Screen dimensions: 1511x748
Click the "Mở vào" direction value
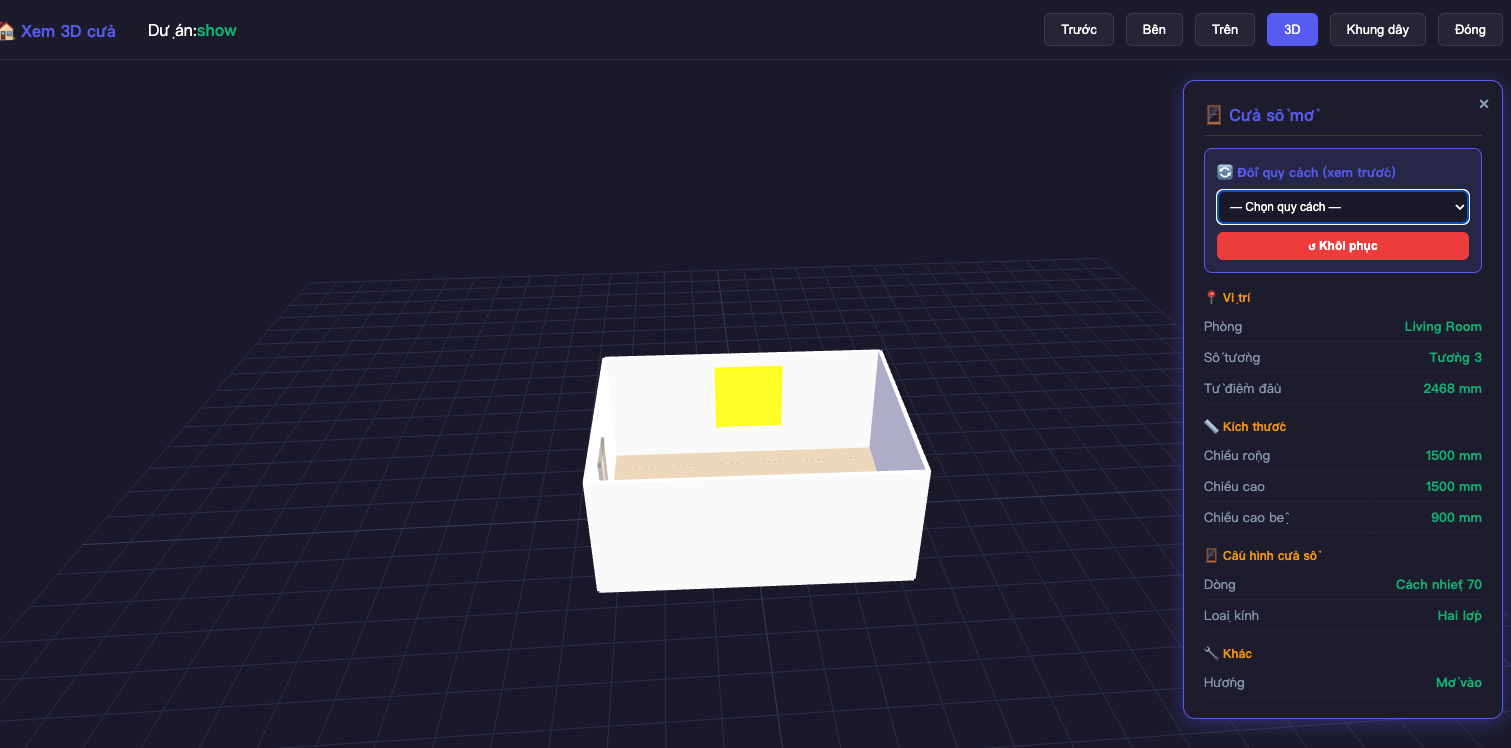(1459, 682)
